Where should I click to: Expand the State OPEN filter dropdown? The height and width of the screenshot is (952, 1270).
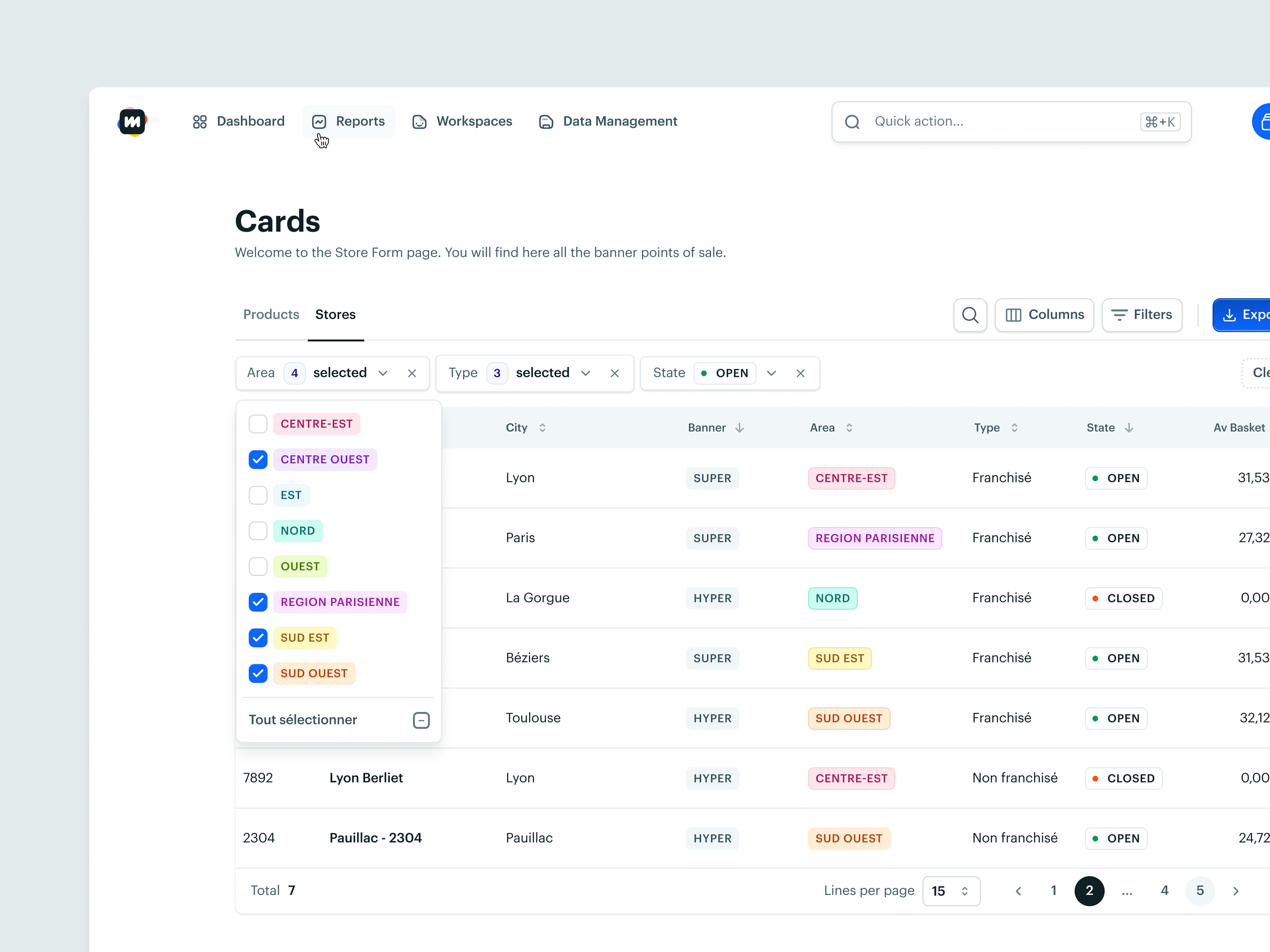pos(770,372)
